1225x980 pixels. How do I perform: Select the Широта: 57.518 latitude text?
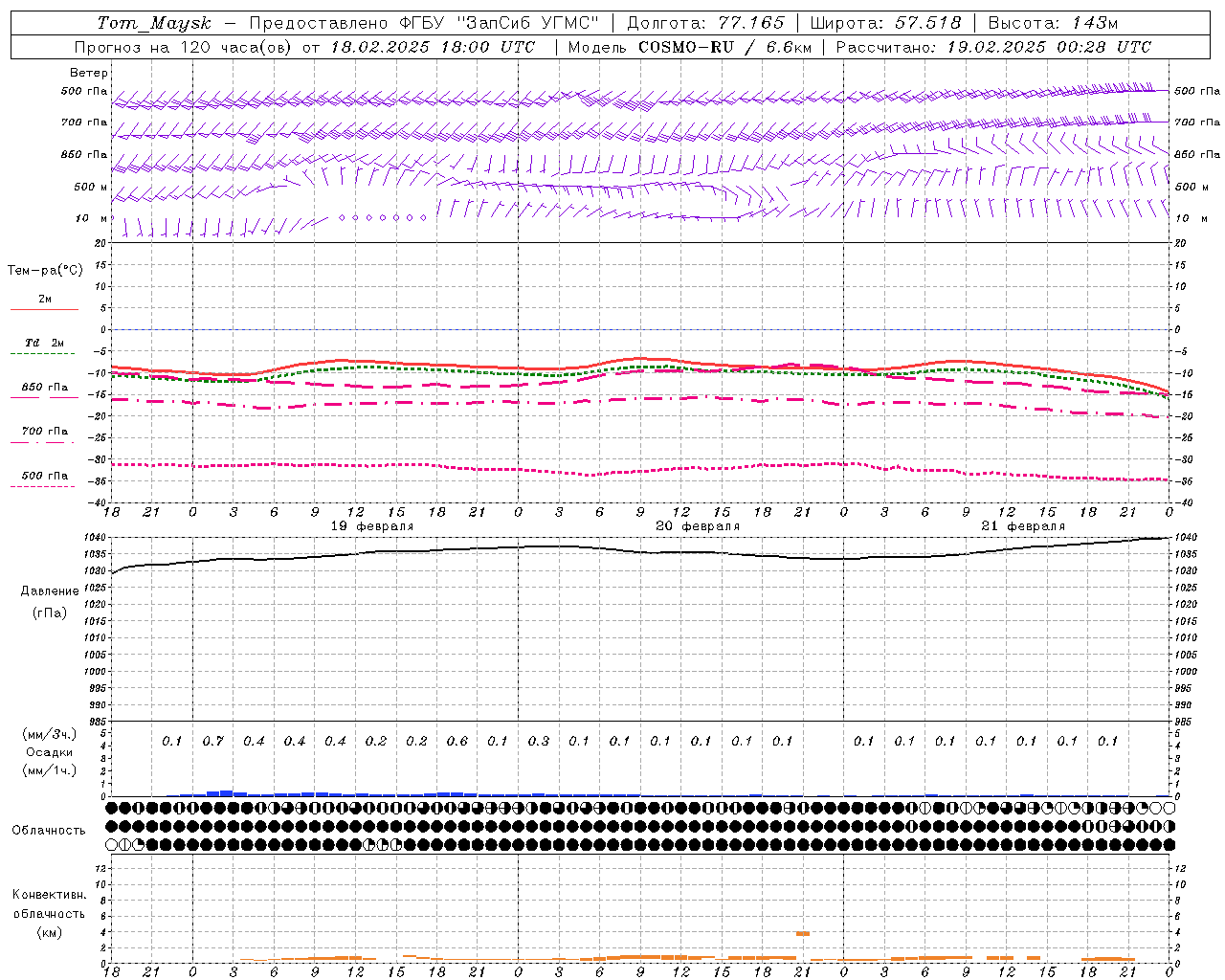pos(885,23)
